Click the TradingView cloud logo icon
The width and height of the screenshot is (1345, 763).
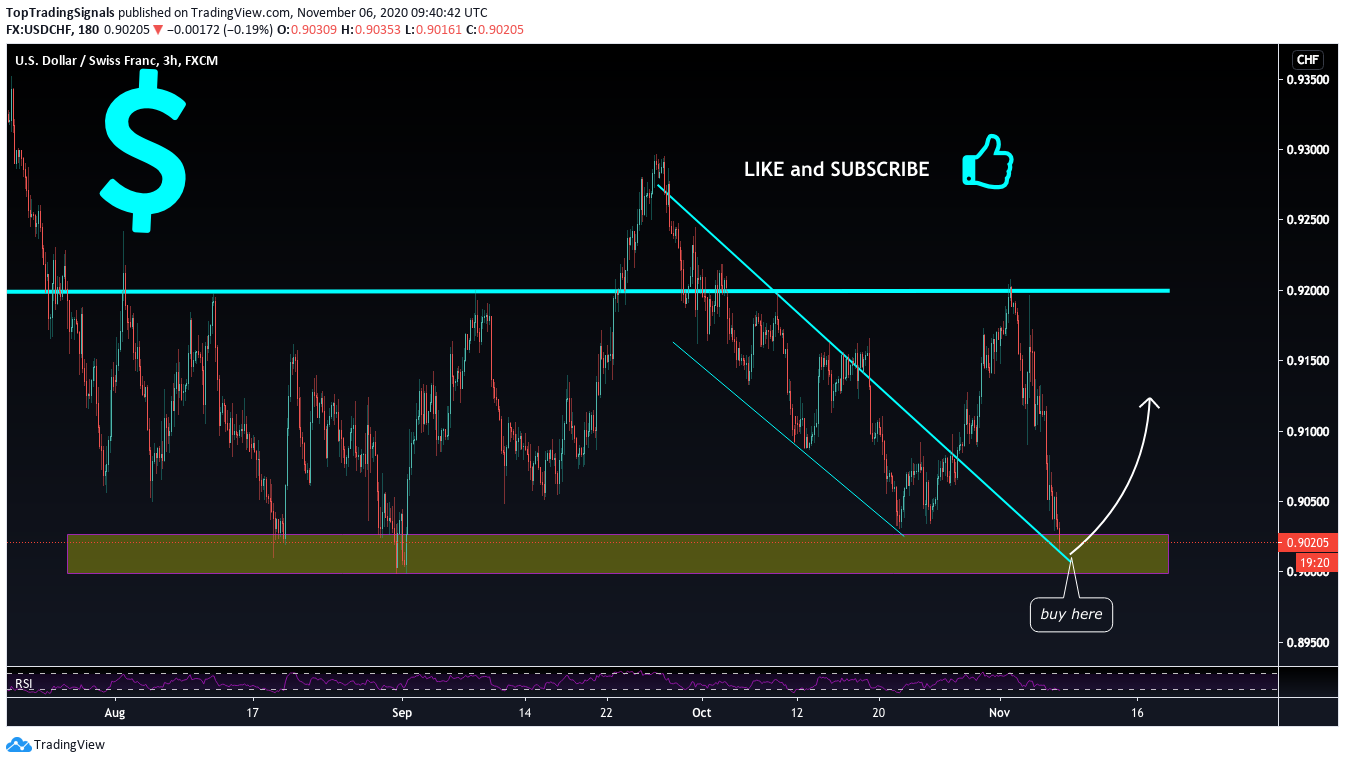(x=18, y=745)
